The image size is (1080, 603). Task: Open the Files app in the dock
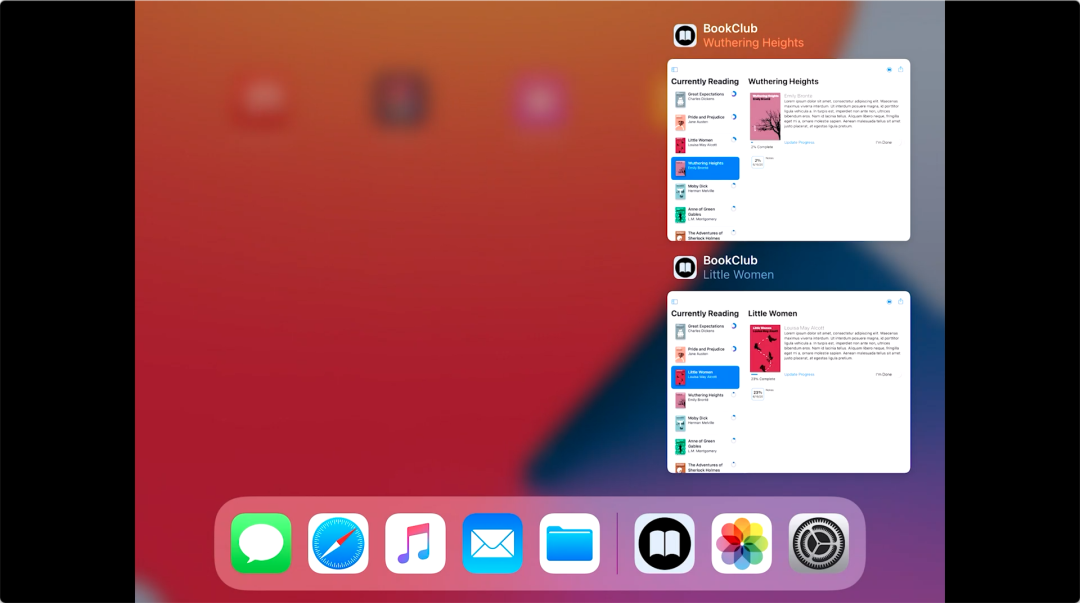pos(570,543)
